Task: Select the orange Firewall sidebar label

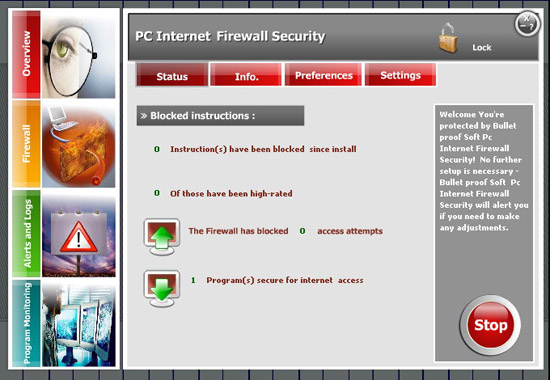Action: 26,144
